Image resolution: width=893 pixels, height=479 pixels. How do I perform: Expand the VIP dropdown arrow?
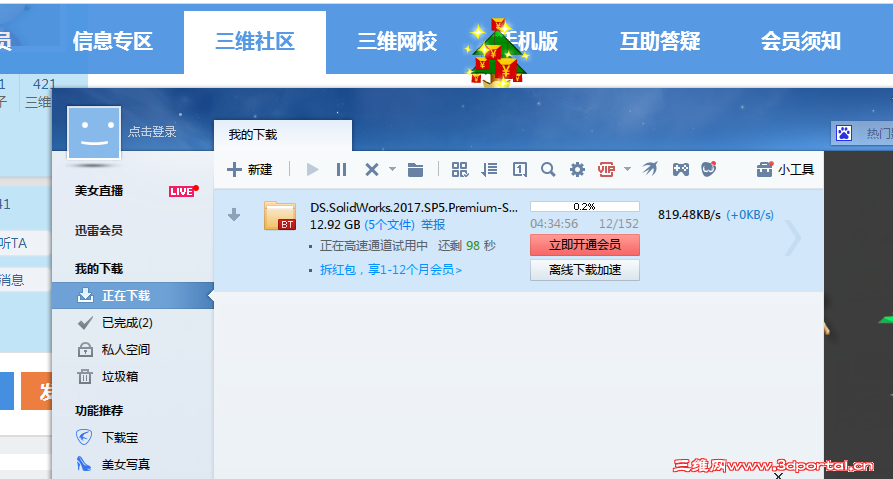(x=627, y=169)
